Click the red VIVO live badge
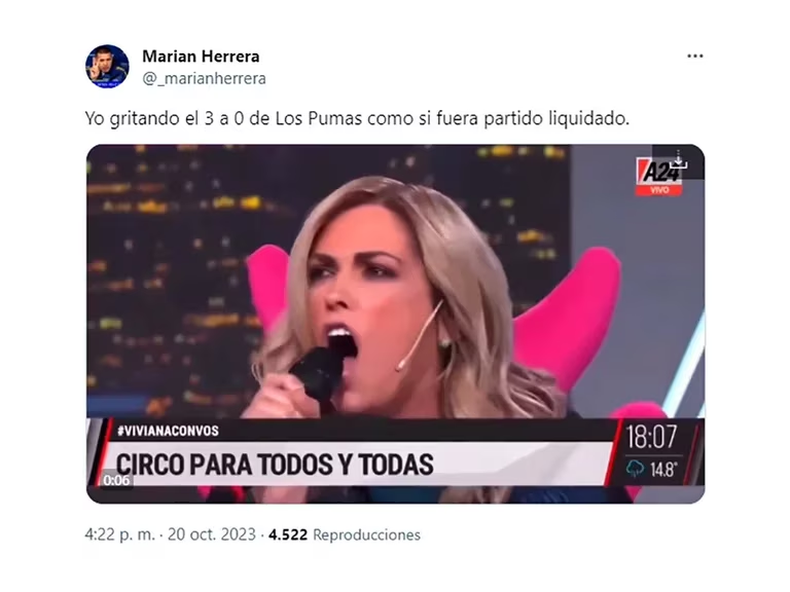This screenshot has height=592, width=790. pyautogui.click(x=659, y=190)
